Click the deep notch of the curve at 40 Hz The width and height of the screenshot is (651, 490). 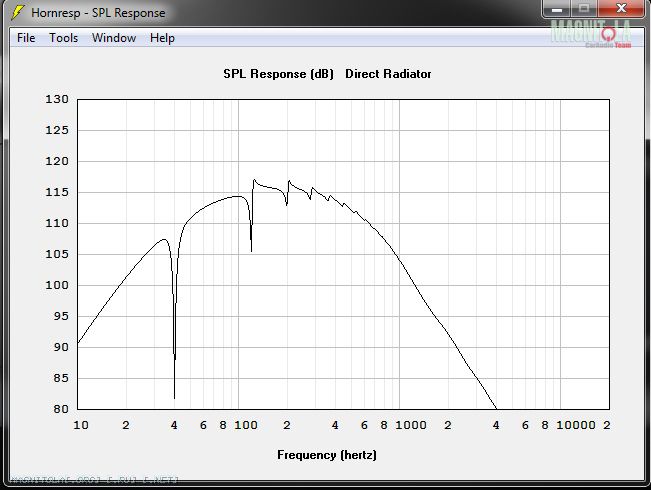coord(174,397)
